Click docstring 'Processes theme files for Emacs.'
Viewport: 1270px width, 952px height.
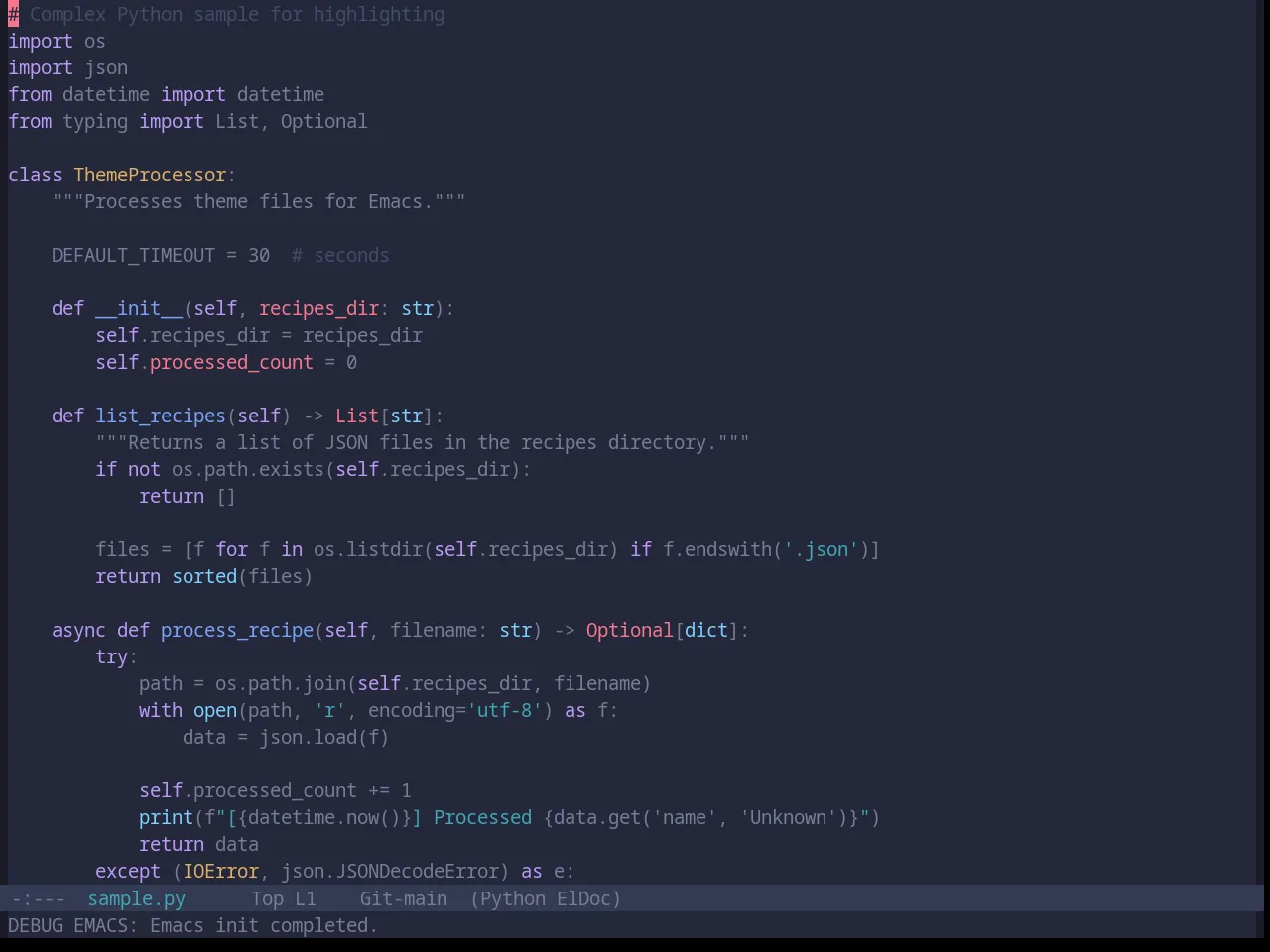click(x=259, y=201)
